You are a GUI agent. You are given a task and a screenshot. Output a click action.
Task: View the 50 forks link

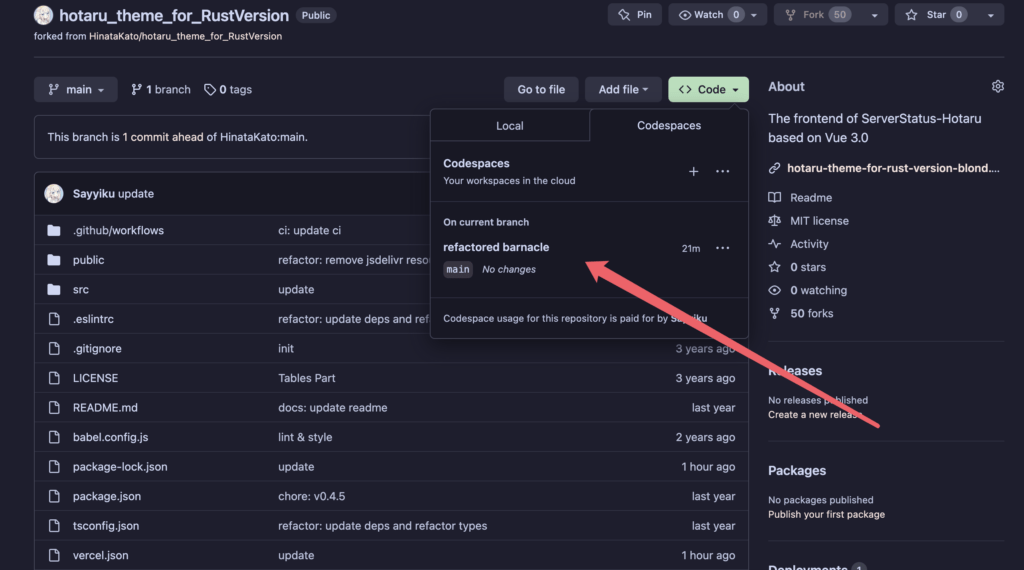pyautogui.click(x=811, y=313)
